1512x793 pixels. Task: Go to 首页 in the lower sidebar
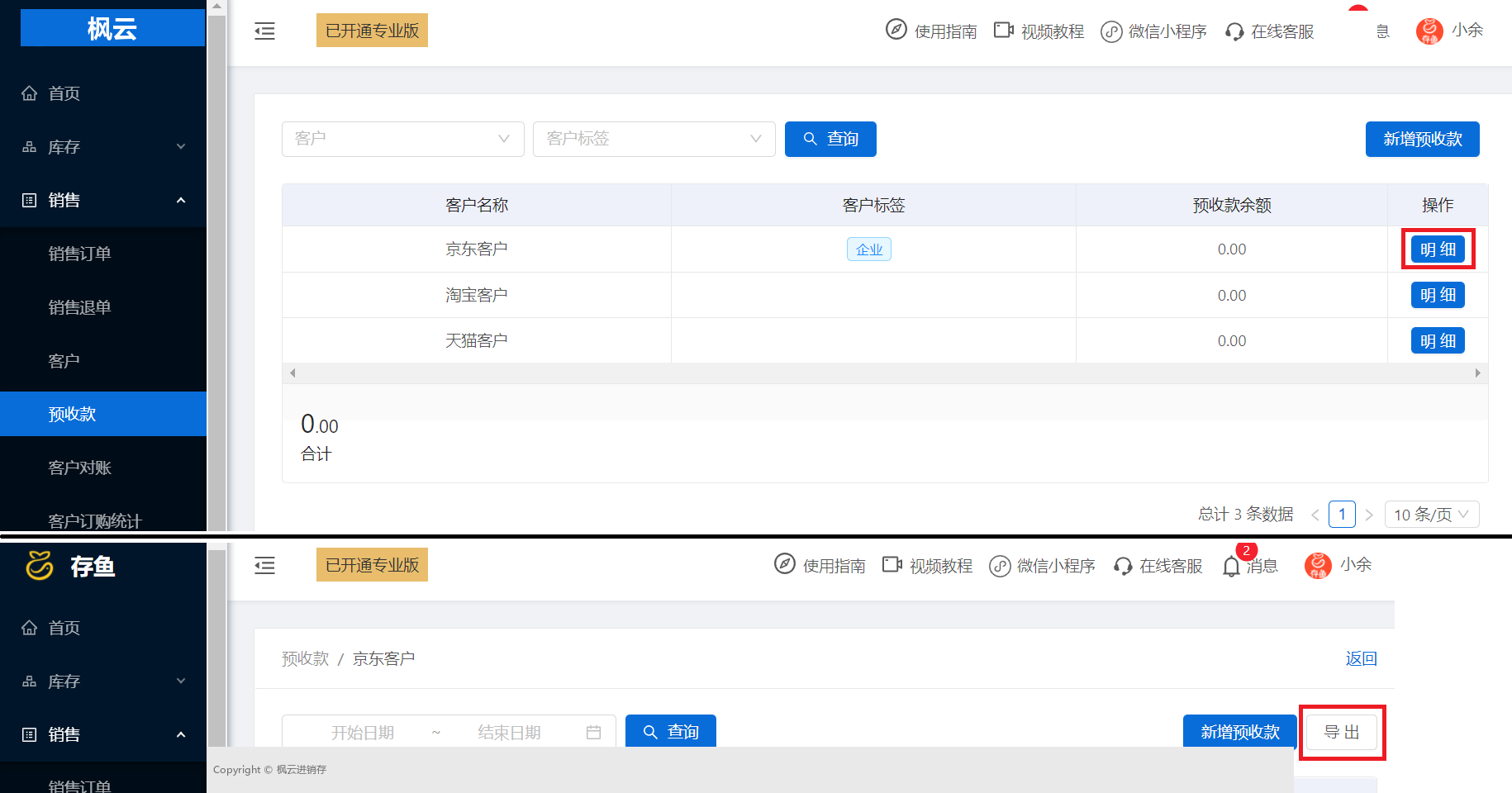click(x=64, y=628)
